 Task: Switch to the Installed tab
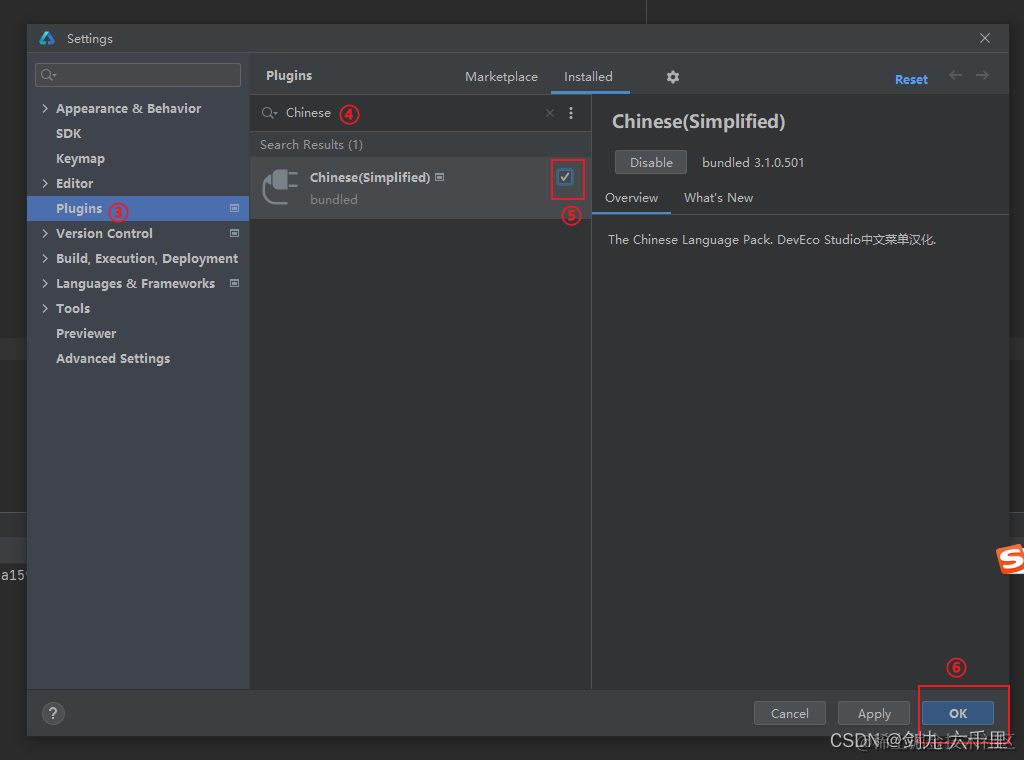tap(588, 77)
